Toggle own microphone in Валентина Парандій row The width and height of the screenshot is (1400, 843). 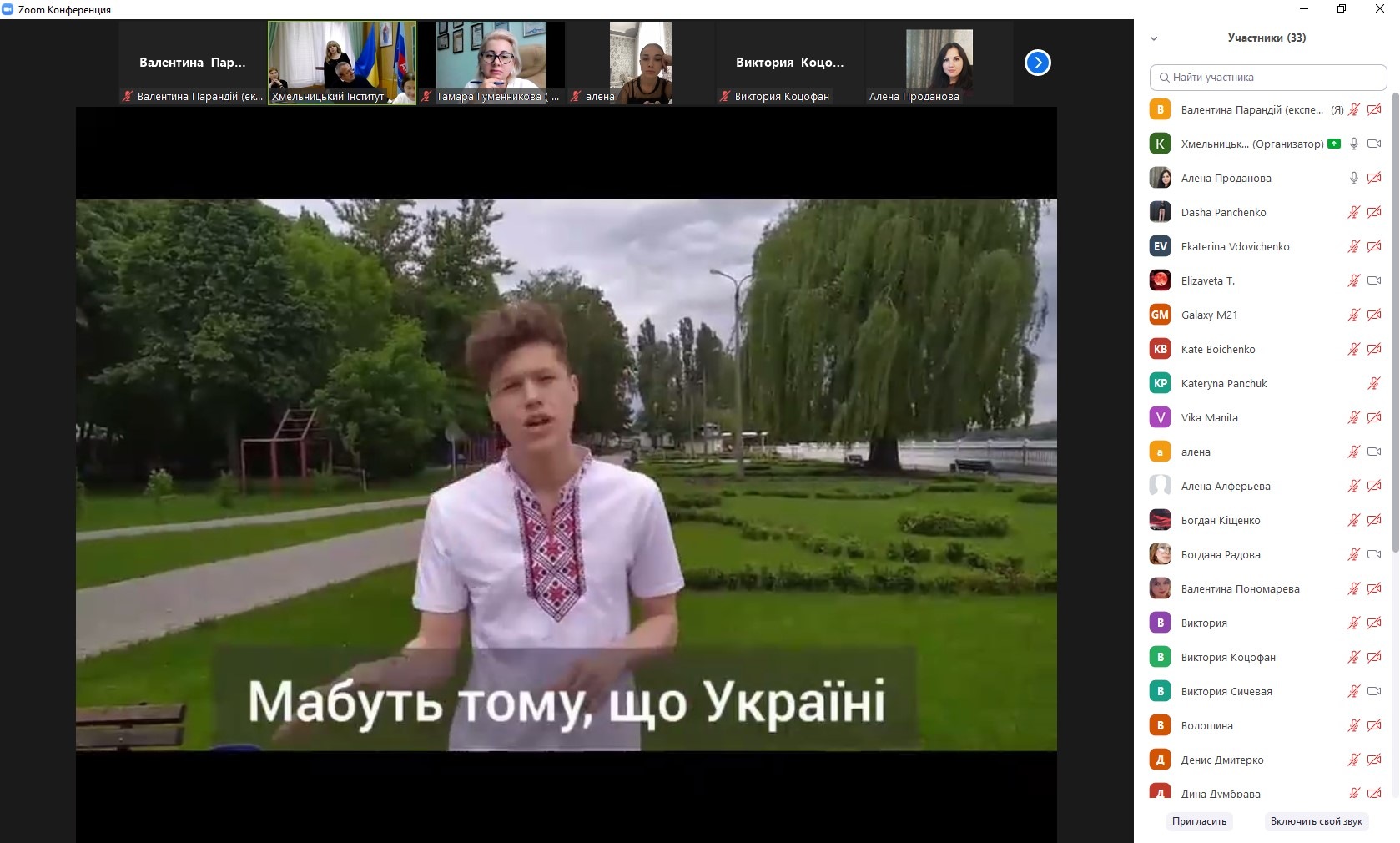[x=1353, y=109]
